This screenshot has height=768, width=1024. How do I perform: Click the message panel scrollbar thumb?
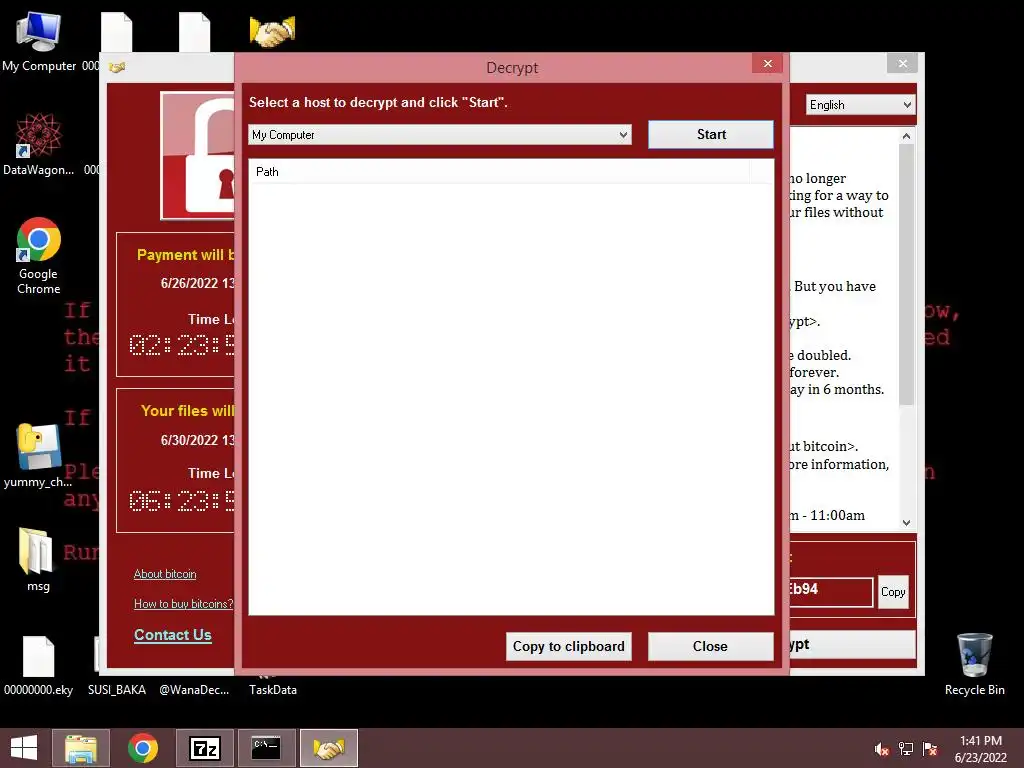[906, 274]
